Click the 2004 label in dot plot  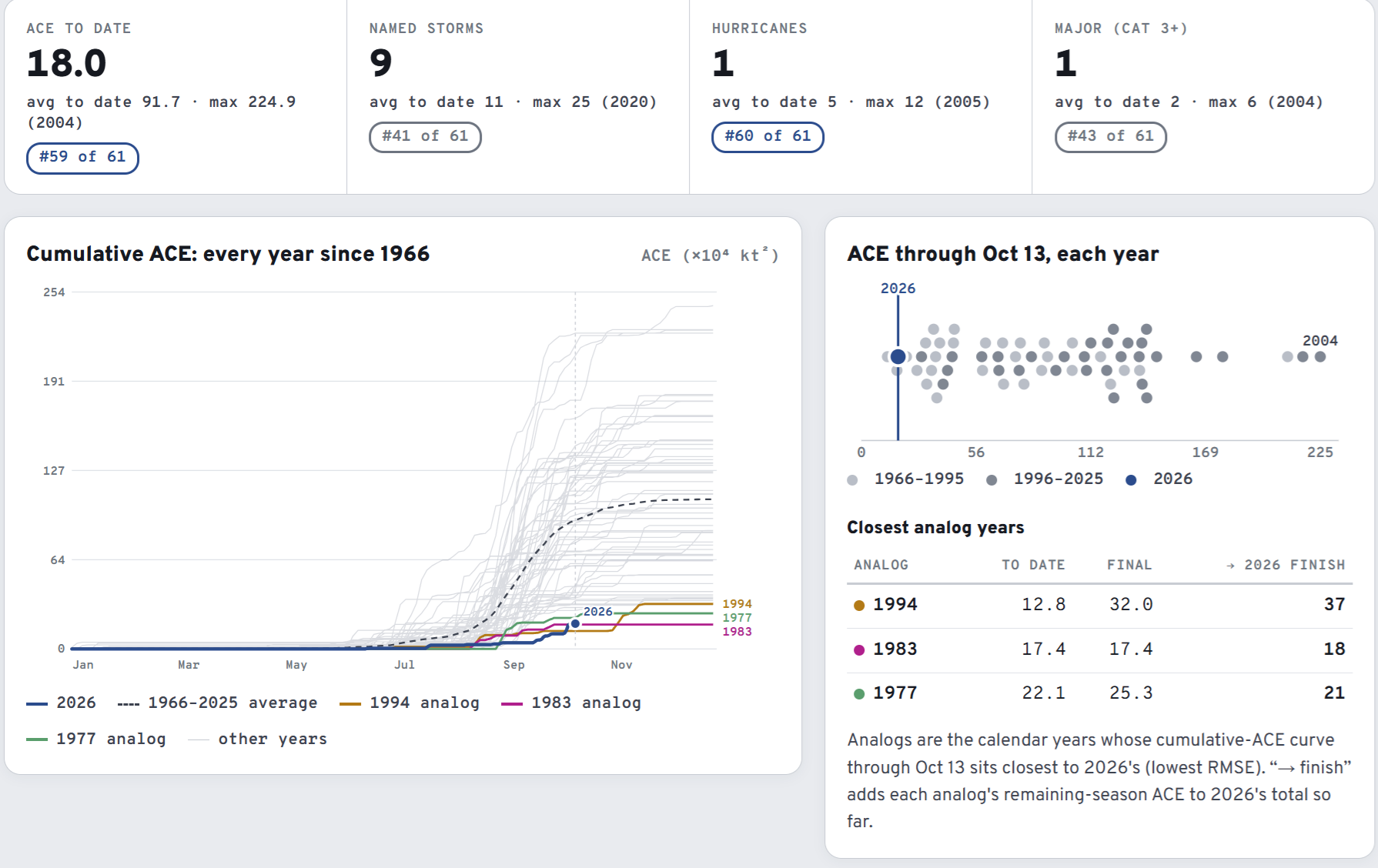click(1319, 340)
